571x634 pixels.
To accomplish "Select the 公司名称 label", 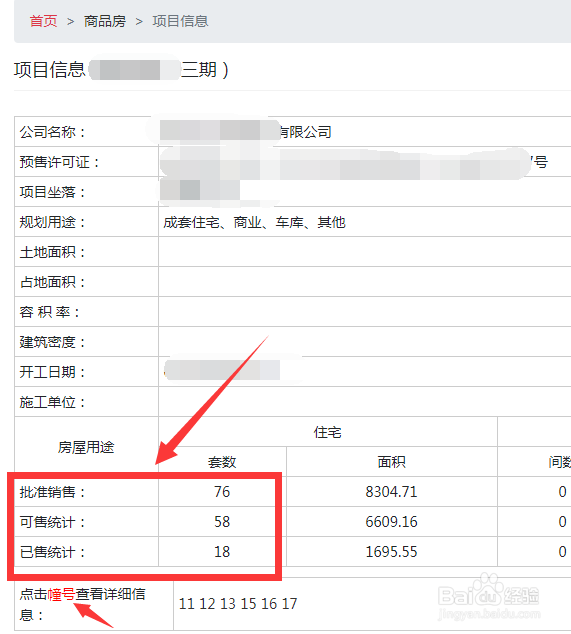I will tap(53, 132).
